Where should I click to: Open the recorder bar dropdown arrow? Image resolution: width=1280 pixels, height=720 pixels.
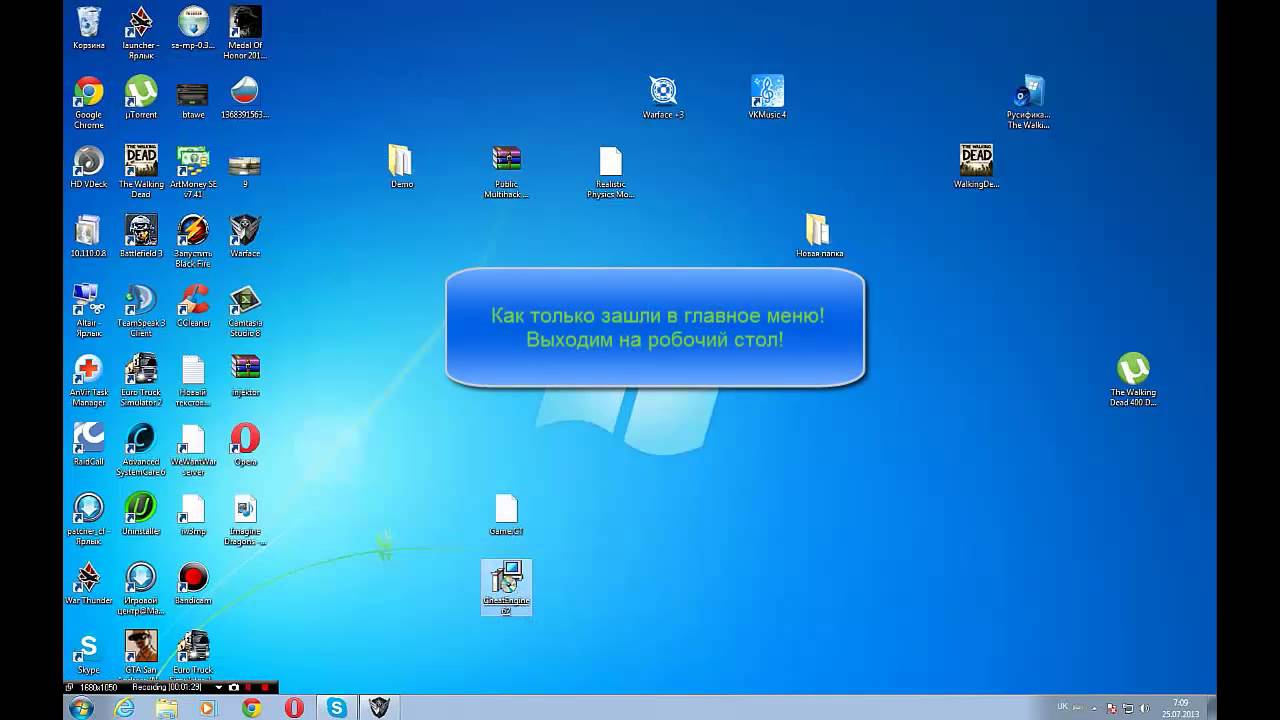click(x=219, y=687)
